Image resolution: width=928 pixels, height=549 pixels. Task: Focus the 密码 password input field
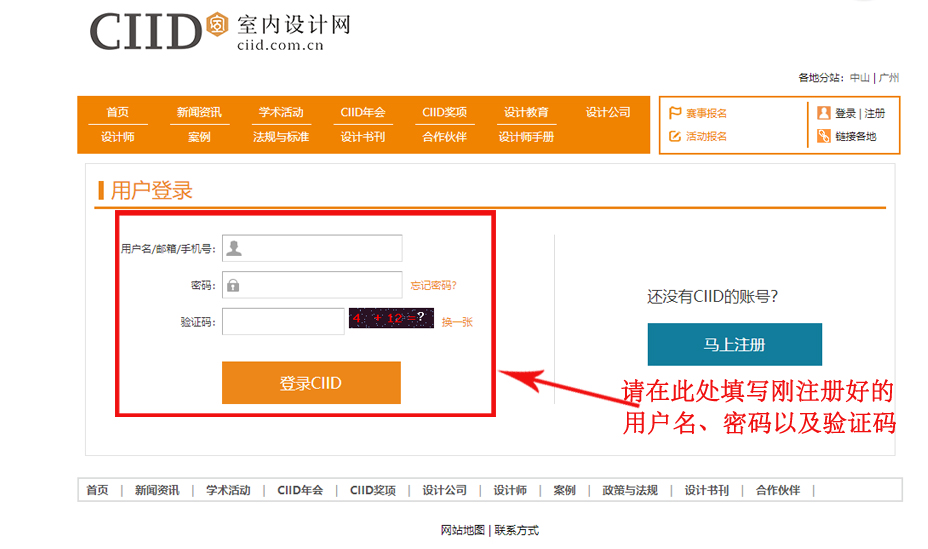[312, 285]
